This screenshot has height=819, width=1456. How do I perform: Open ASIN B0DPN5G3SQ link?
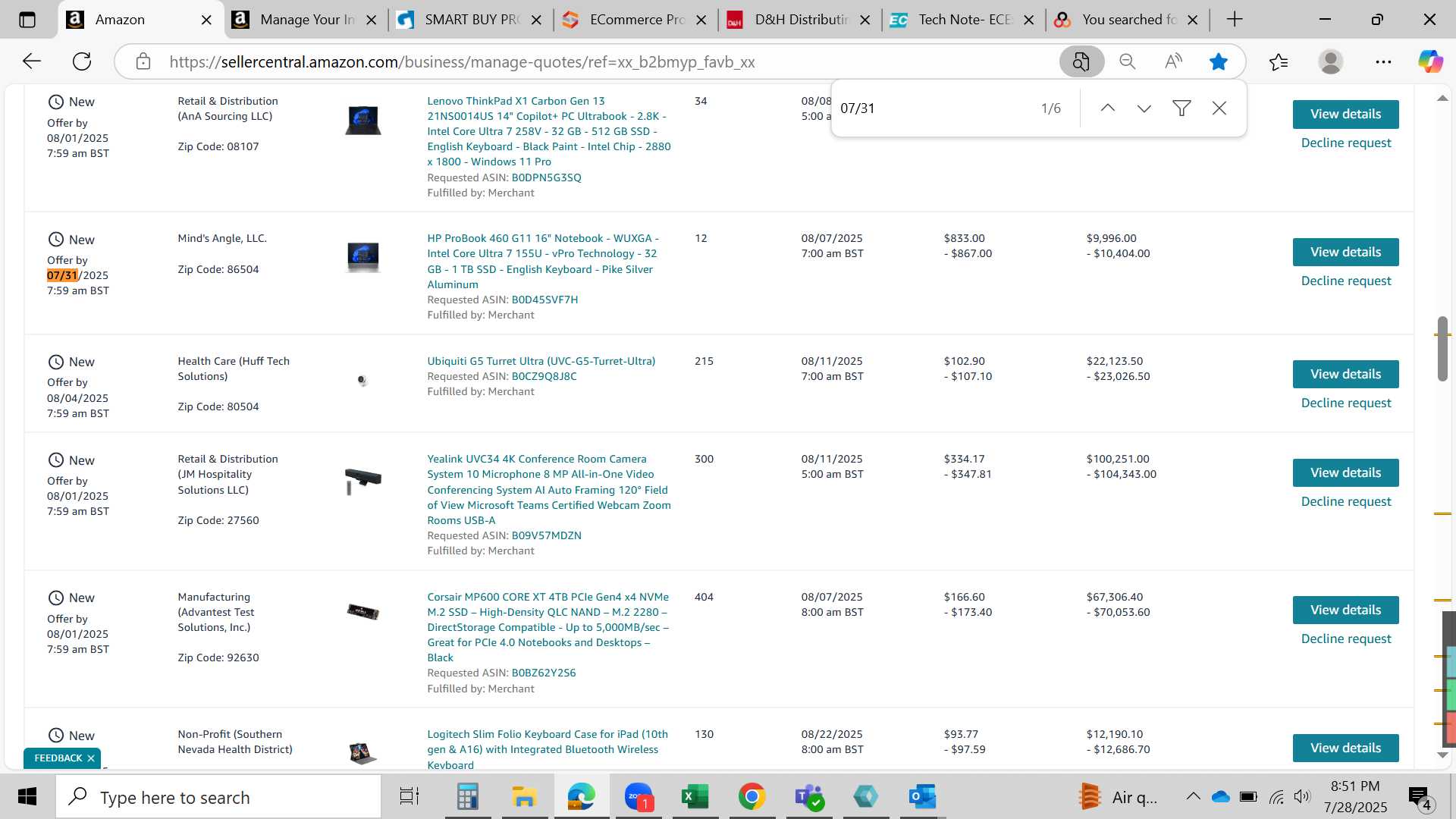click(x=546, y=178)
